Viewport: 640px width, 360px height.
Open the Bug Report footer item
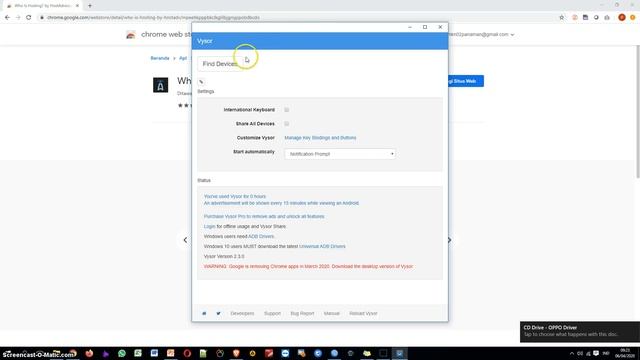302,313
